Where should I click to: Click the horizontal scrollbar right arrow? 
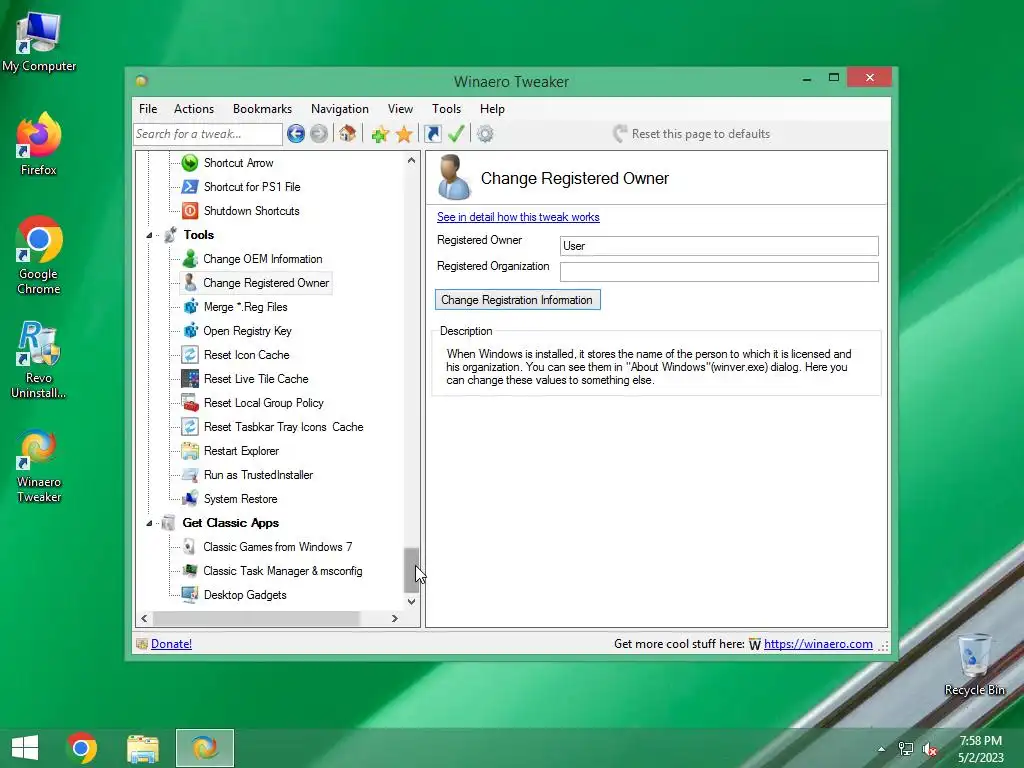pos(394,618)
